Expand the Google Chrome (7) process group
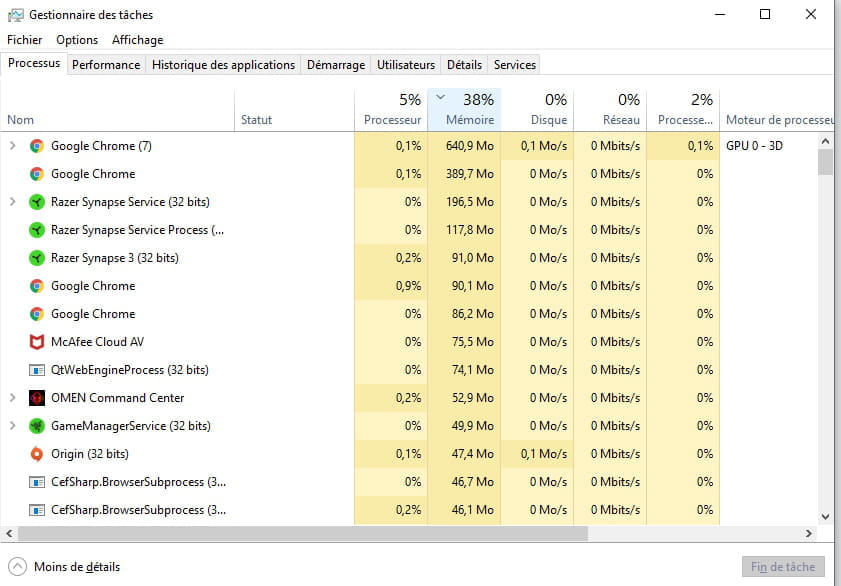The width and height of the screenshot is (841, 586). tap(13, 146)
